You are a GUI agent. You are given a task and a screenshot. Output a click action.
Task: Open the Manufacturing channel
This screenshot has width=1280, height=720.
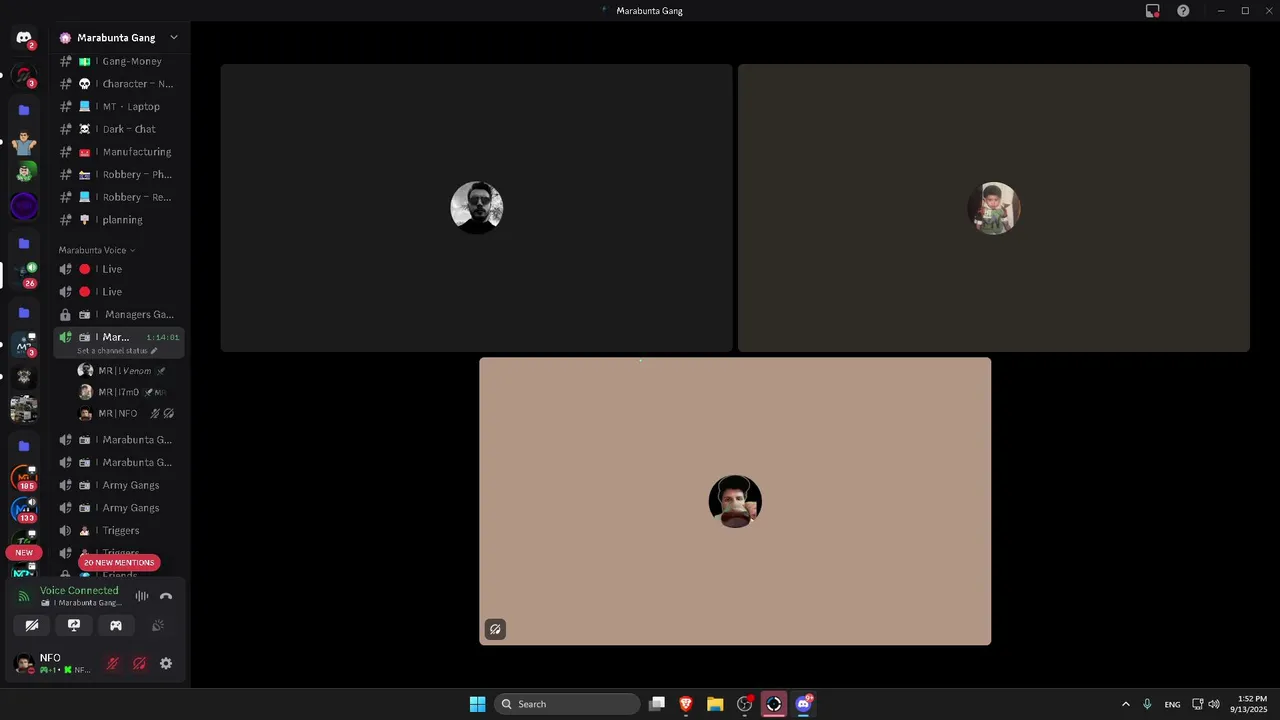119,152
